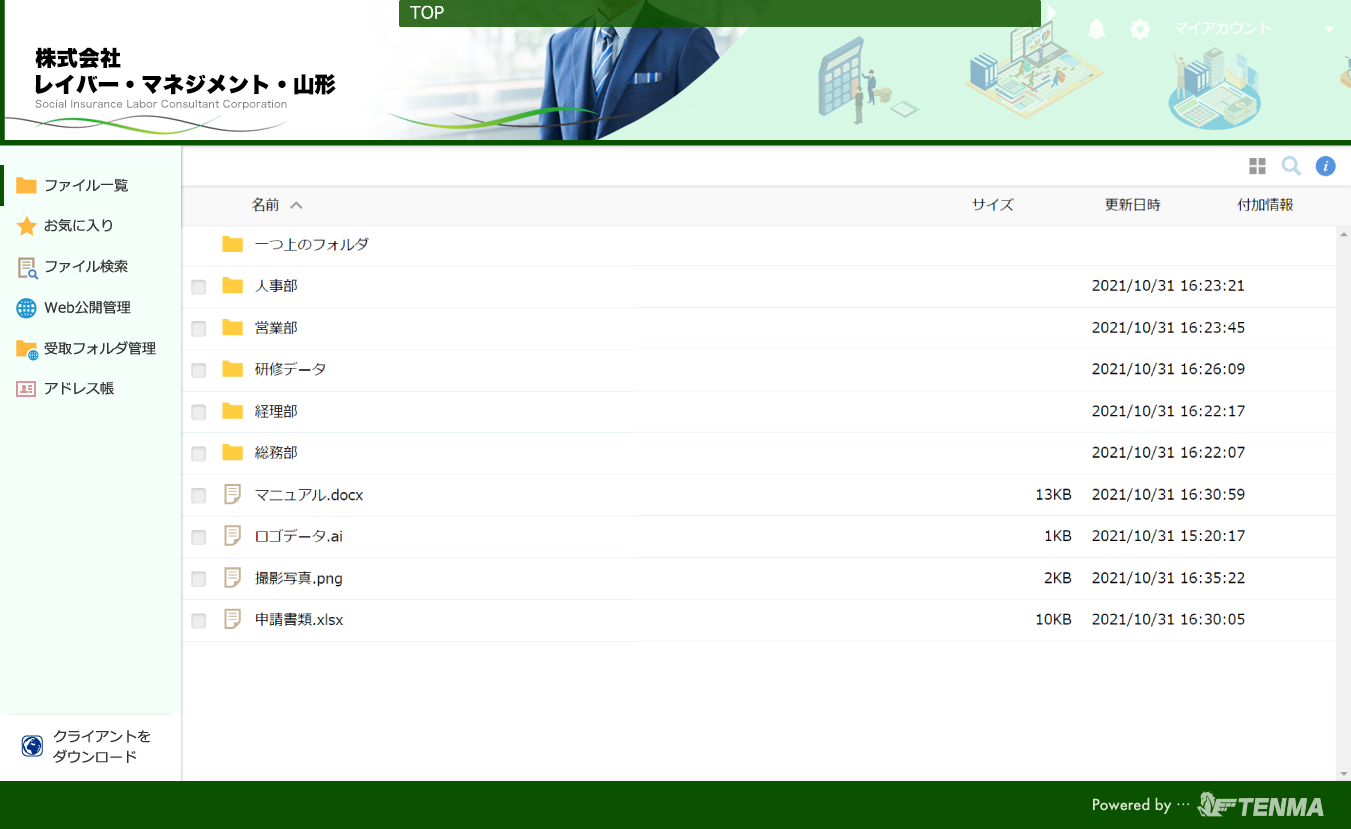Show details with the blue info icon

[x=1325, y=166]
